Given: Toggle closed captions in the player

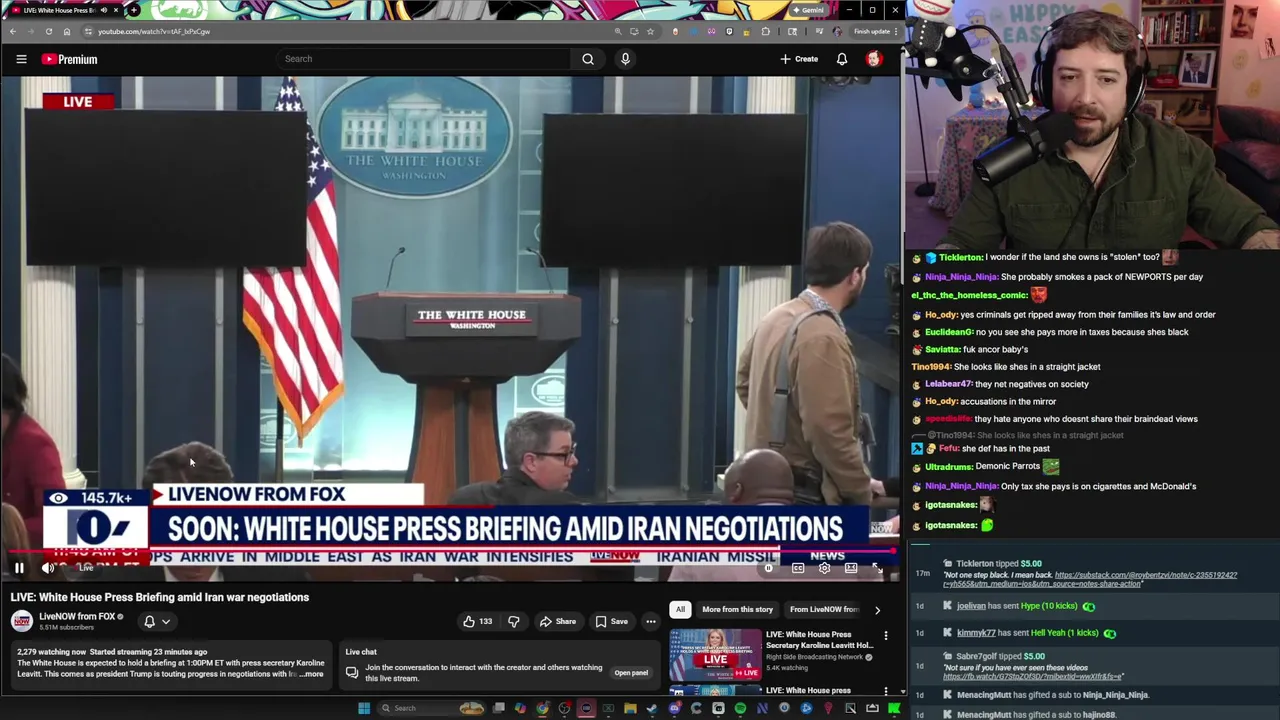Looking at the screenshot, I should pos(798,568).
